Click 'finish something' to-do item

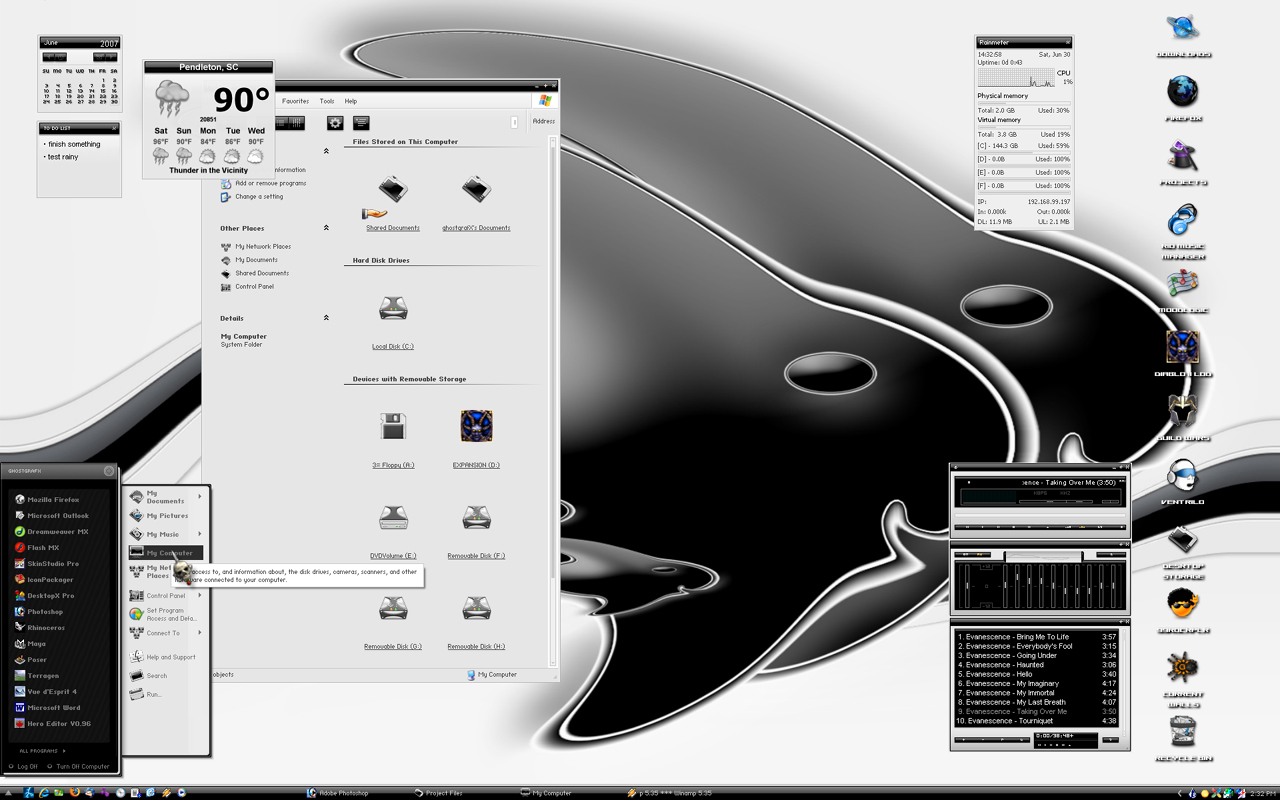pos(74,144)
